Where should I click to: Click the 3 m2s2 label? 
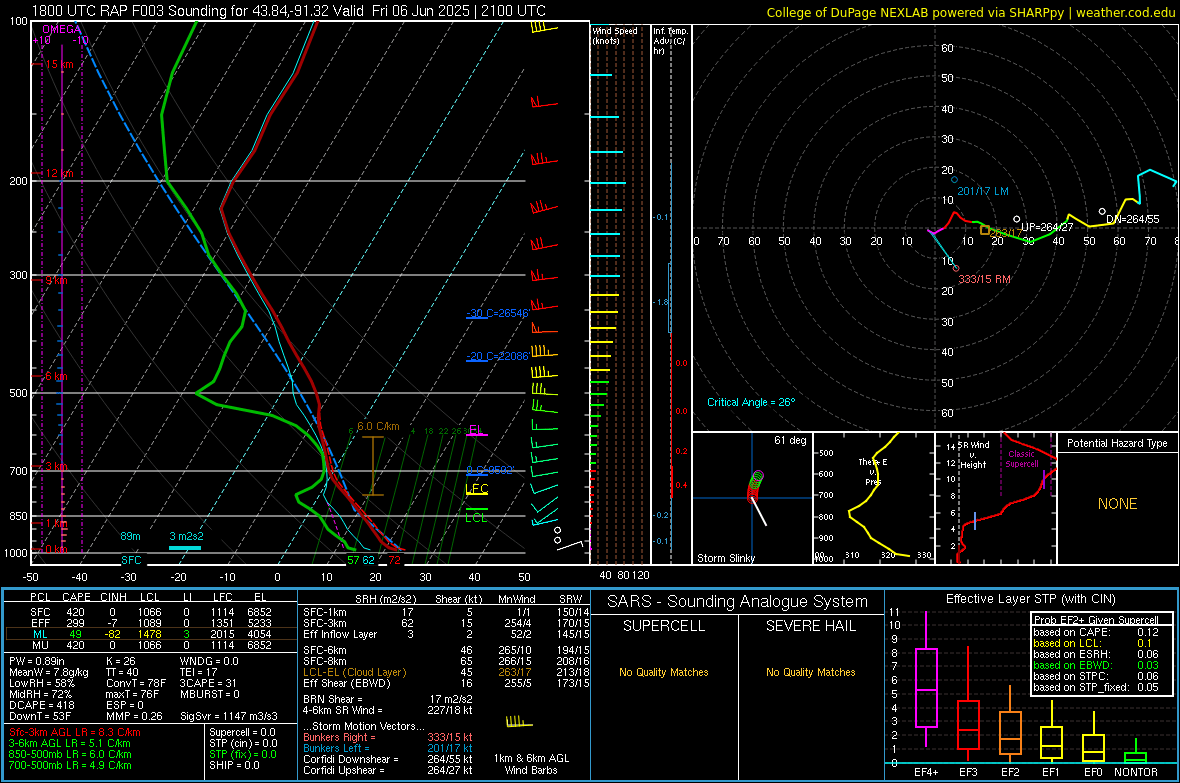[186, 536]
